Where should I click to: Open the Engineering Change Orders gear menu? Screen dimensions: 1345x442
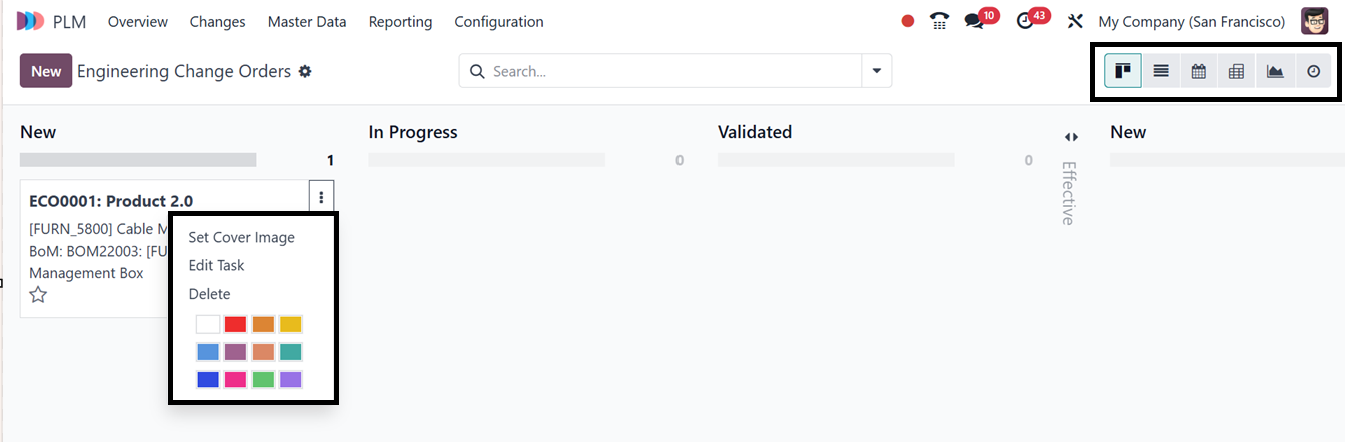[x=305, y=72]
